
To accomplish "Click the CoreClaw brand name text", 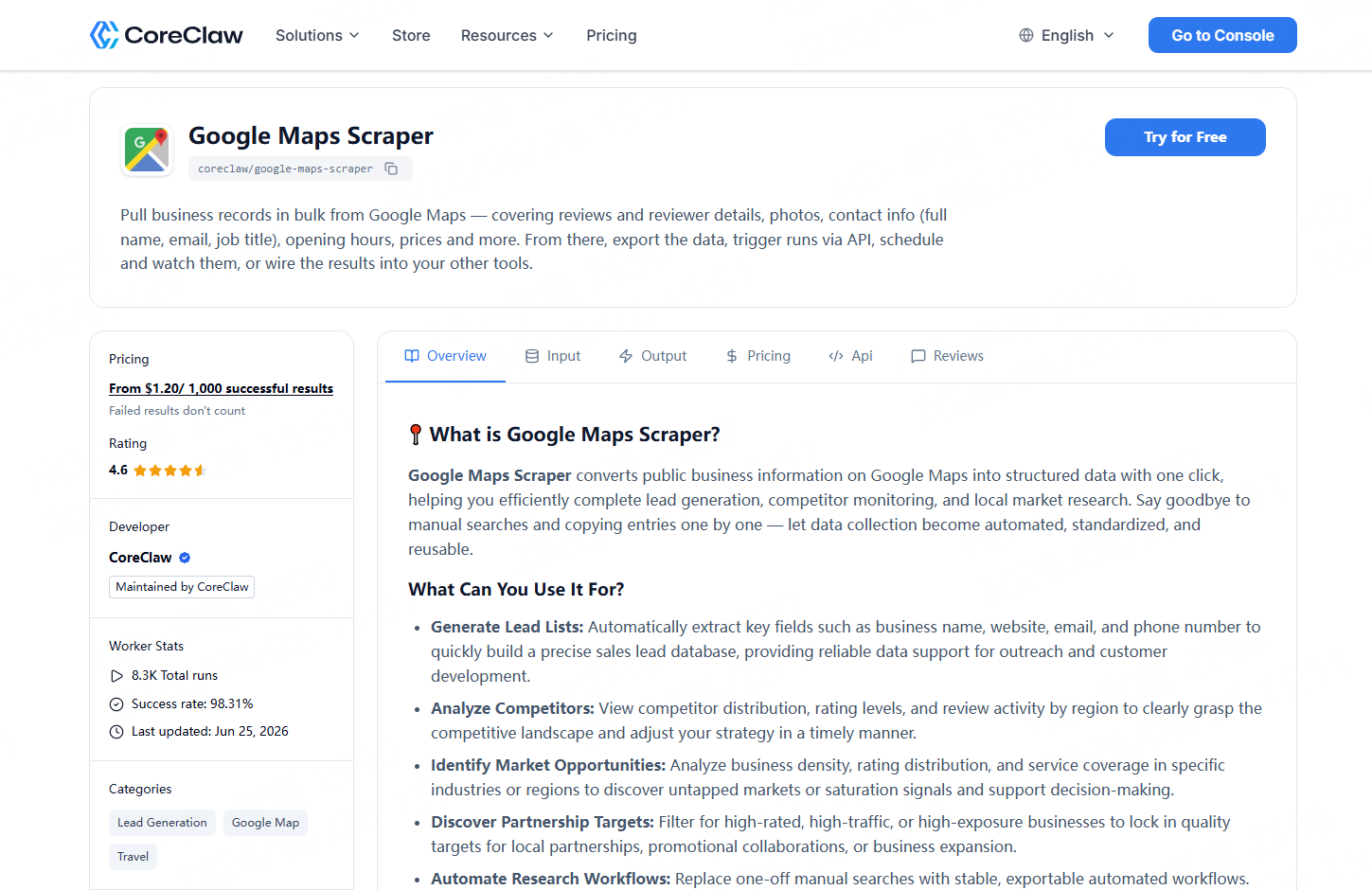I will point(184,35).
